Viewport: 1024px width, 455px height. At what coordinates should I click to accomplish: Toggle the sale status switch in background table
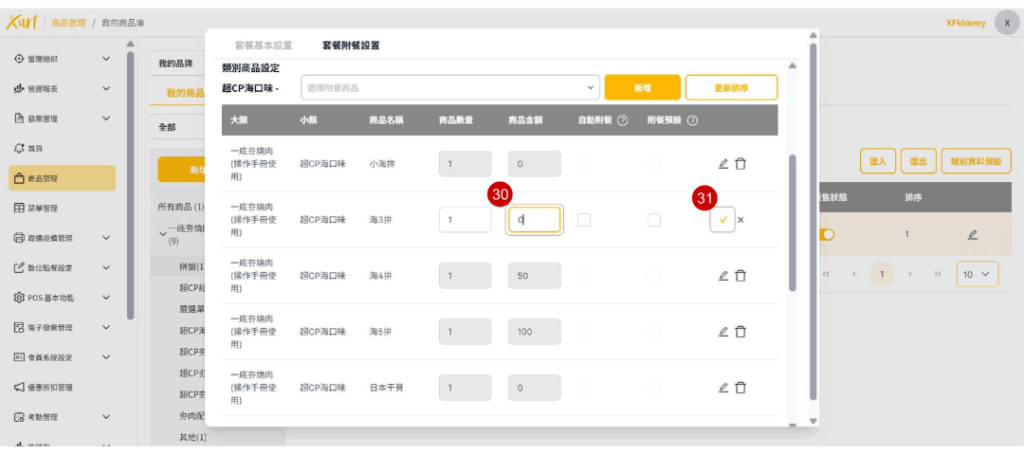click(827, 235)
